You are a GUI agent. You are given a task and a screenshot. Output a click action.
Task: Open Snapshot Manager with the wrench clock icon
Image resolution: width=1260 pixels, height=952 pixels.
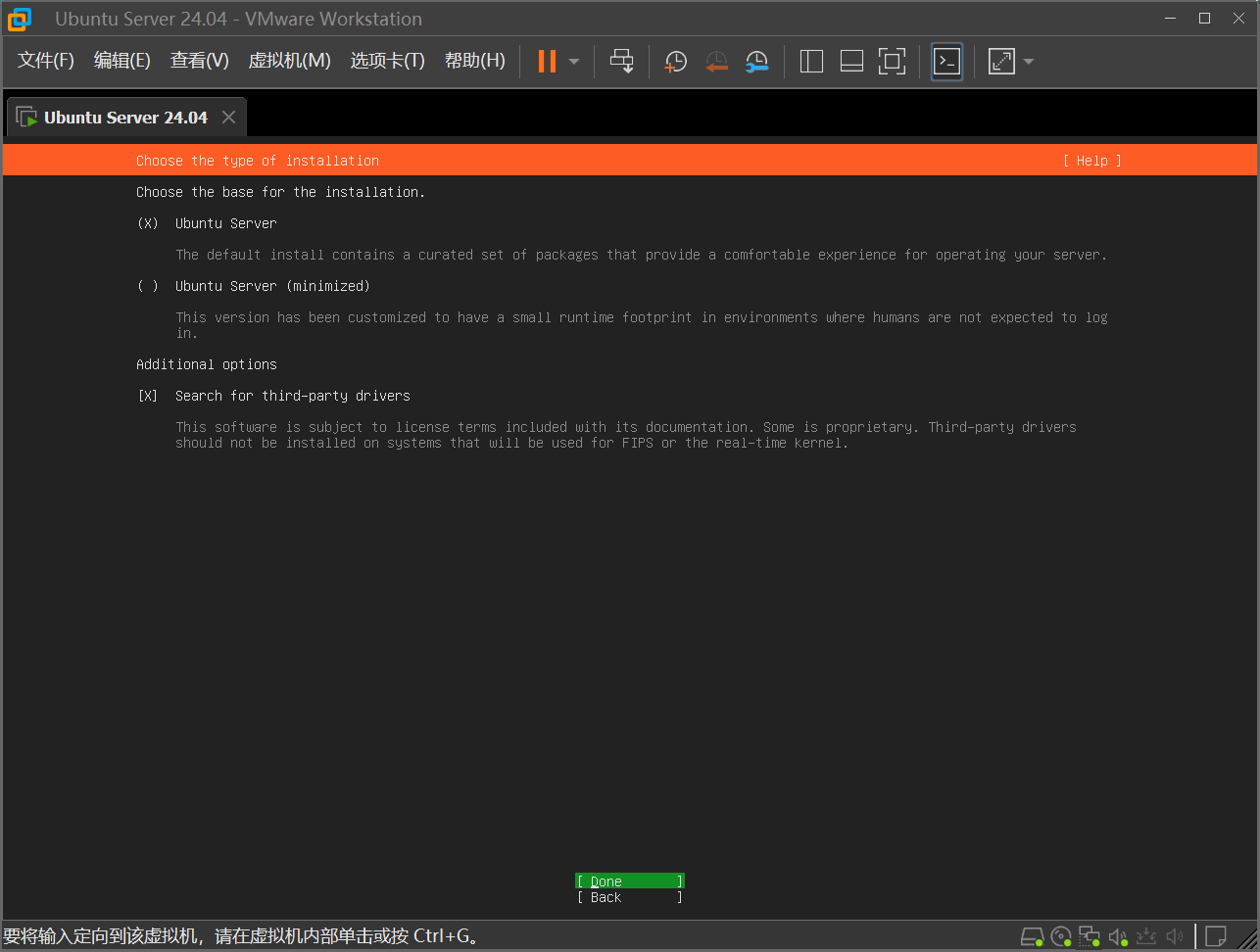tap(756, 62)
